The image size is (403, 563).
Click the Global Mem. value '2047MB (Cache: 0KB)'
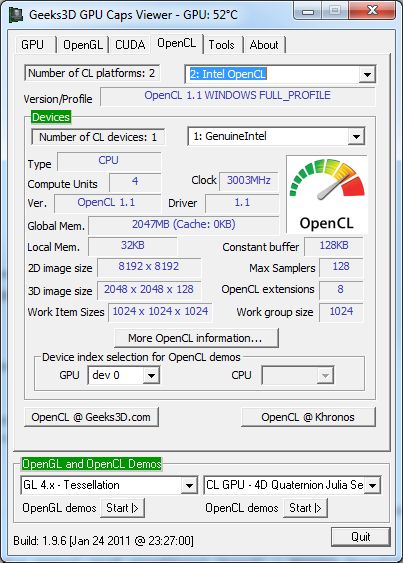pyautogui.click(x=184, y=225)
